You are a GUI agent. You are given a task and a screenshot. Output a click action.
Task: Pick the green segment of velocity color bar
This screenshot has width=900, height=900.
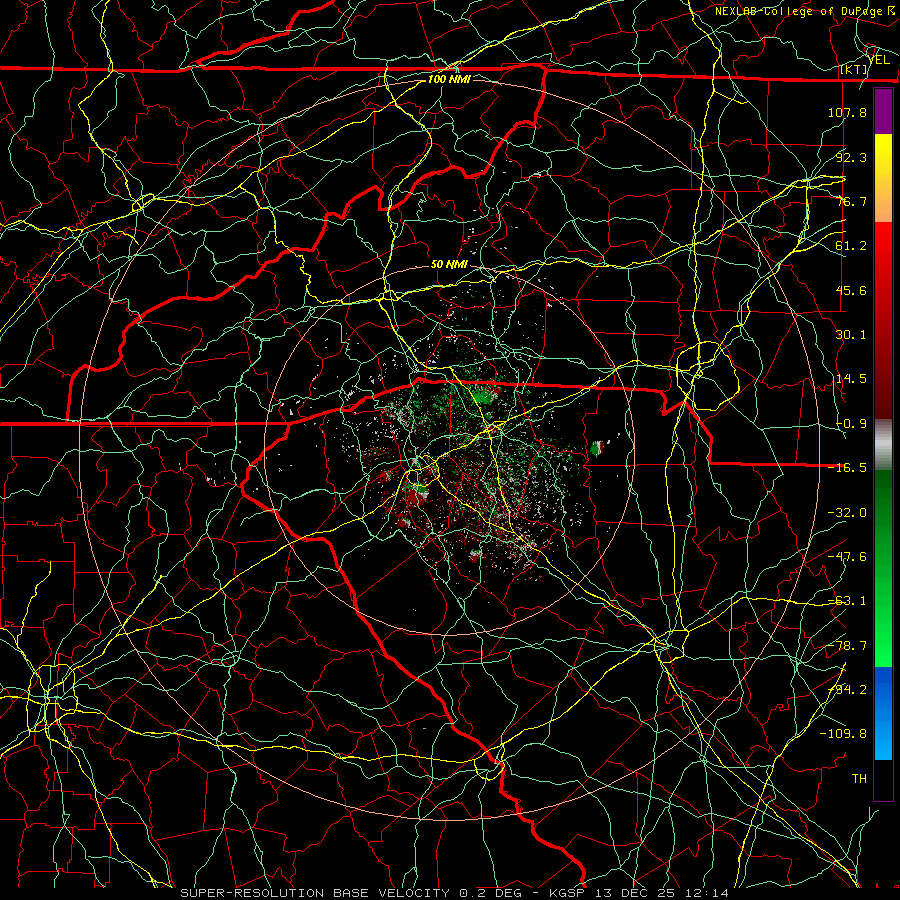[883, 568]
